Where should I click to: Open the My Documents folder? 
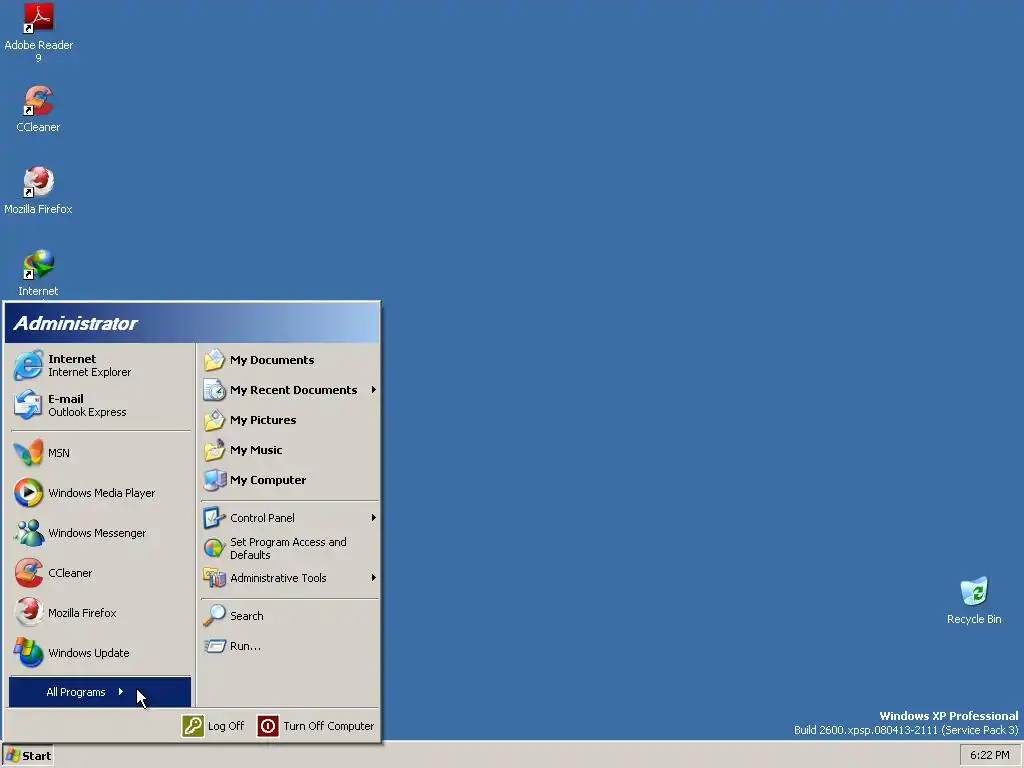click(x=289, y=360)
